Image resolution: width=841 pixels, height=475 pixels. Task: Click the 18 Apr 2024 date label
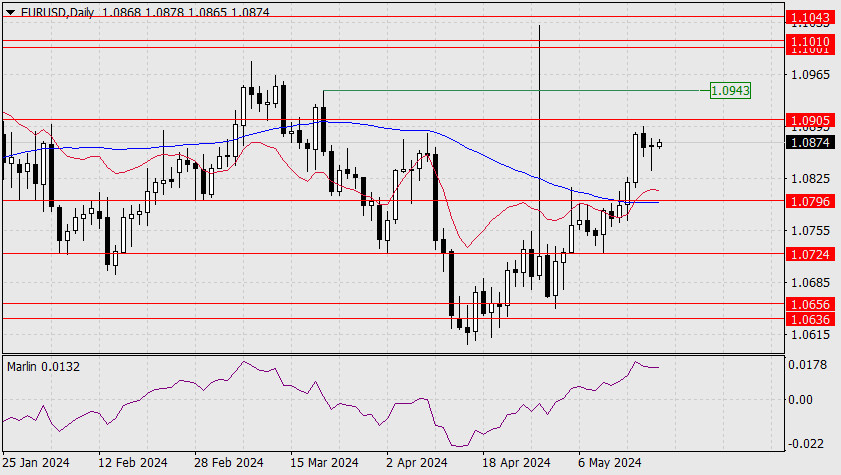tap(516, 463)
